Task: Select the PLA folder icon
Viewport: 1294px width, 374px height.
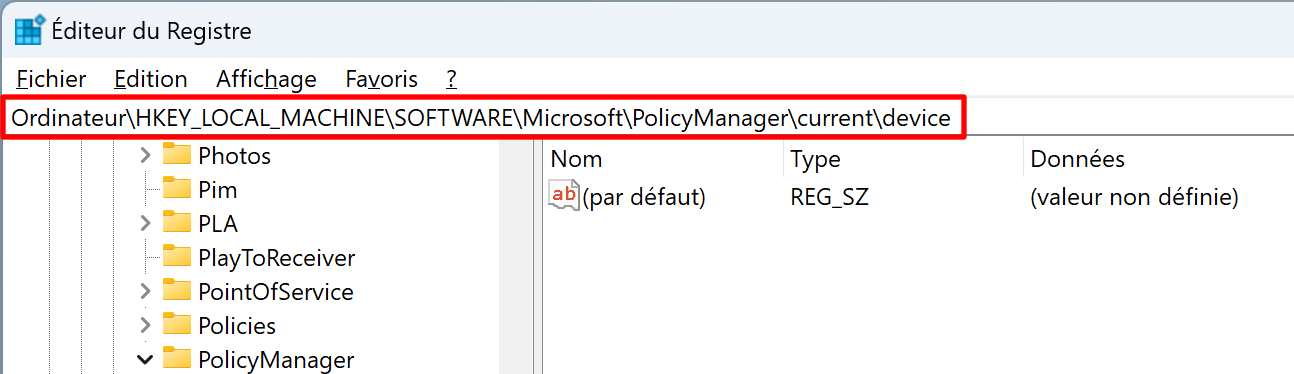Action: (177, 223)
